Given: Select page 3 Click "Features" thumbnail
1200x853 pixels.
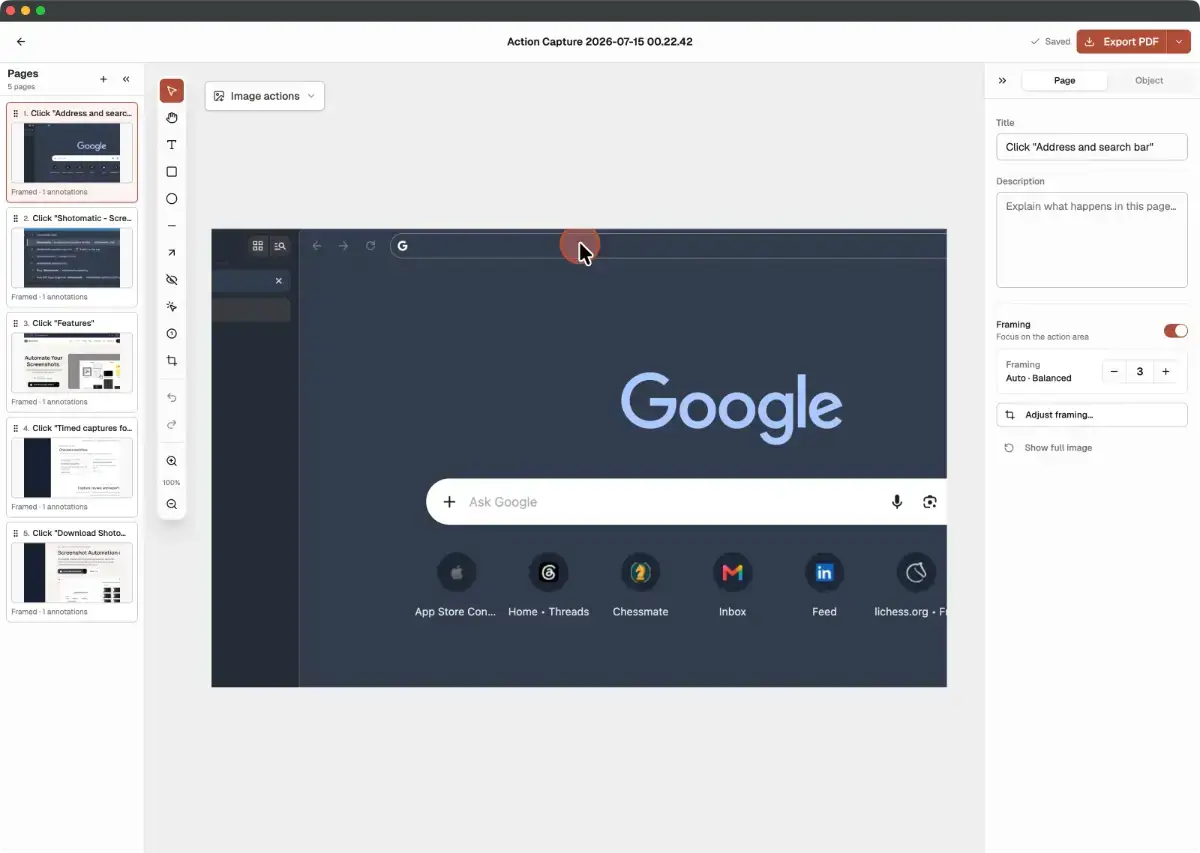Looking at the screenshot, I should [72, 363].
